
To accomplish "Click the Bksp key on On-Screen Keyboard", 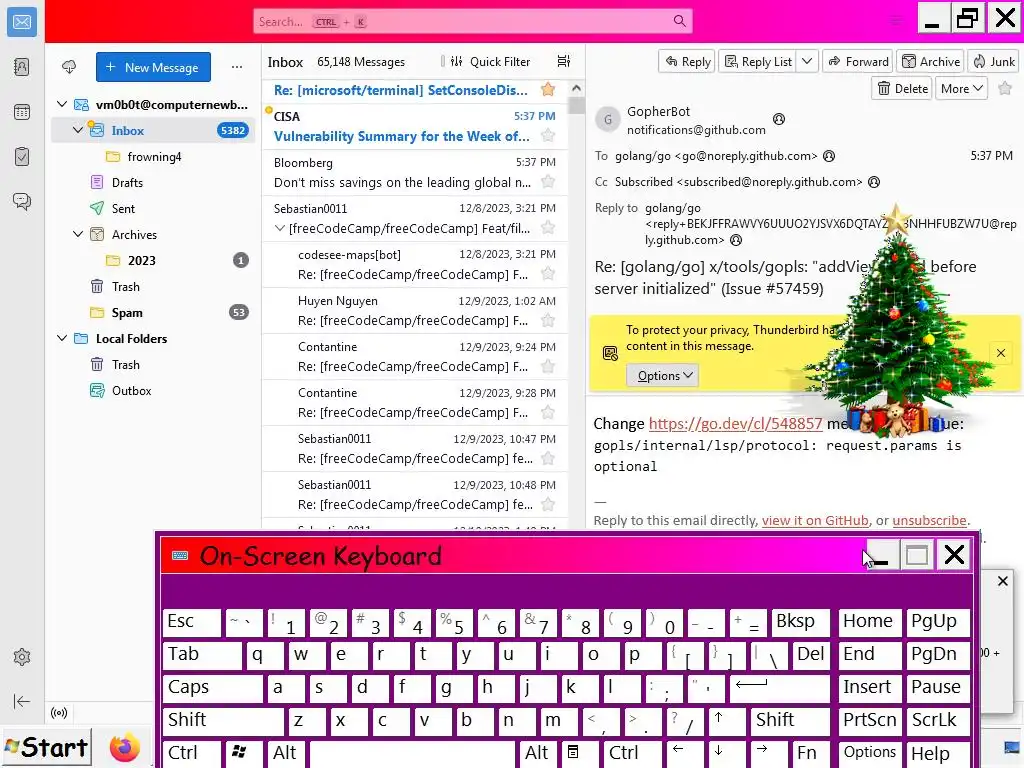I will (800, 622).
